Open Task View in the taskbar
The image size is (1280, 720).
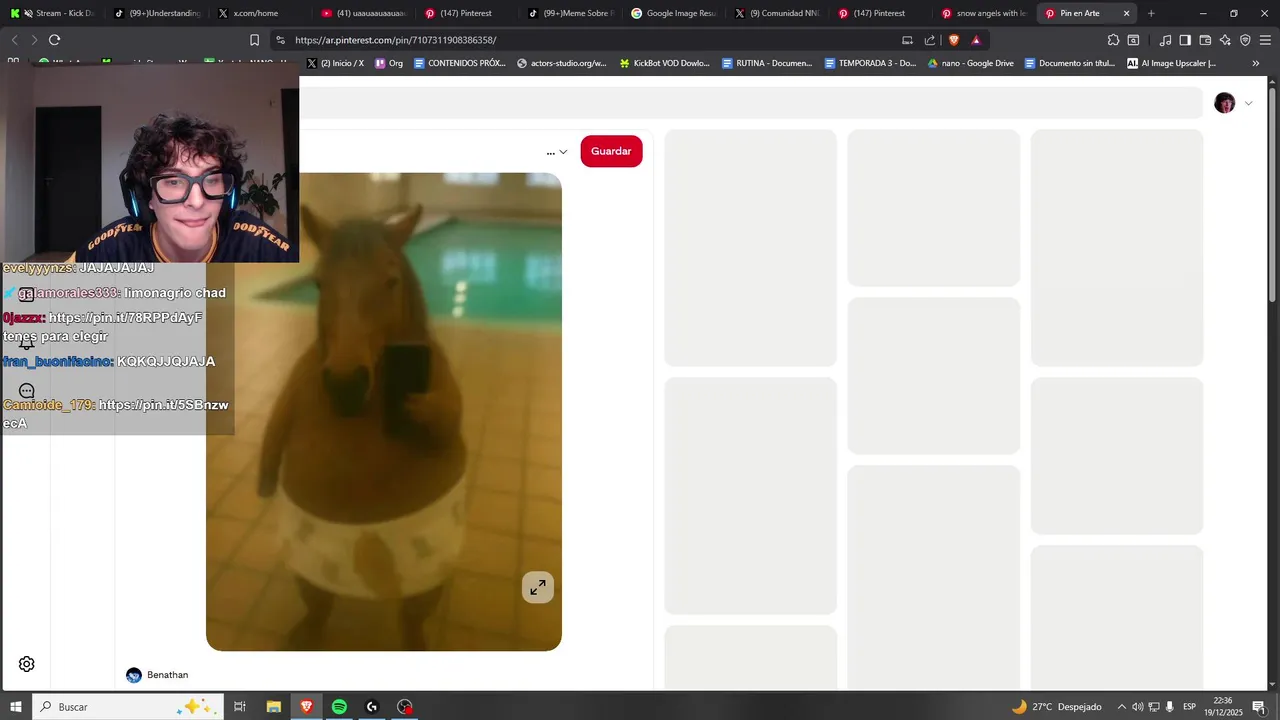[x=240, y=707]
